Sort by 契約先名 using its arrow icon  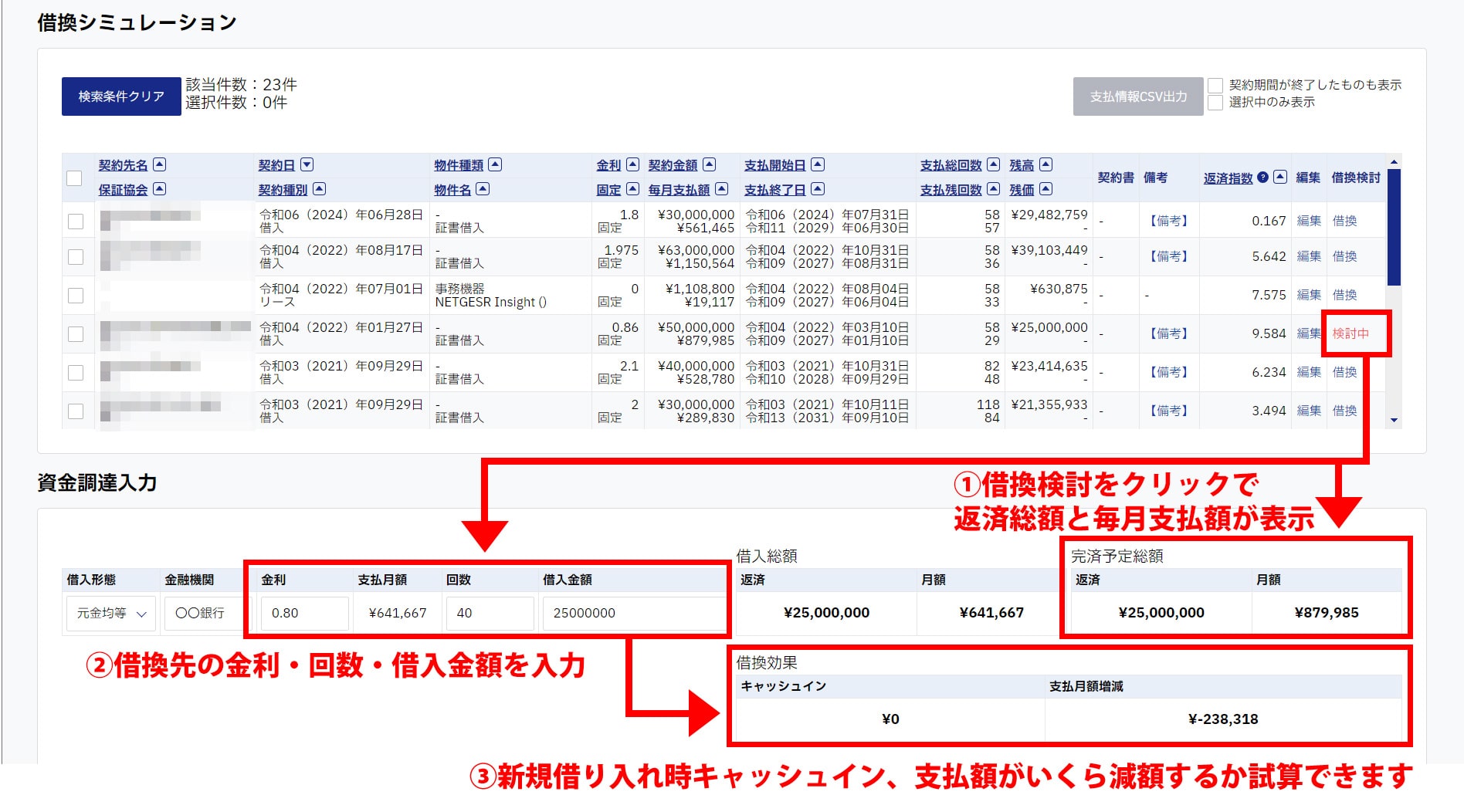point(160,164)
